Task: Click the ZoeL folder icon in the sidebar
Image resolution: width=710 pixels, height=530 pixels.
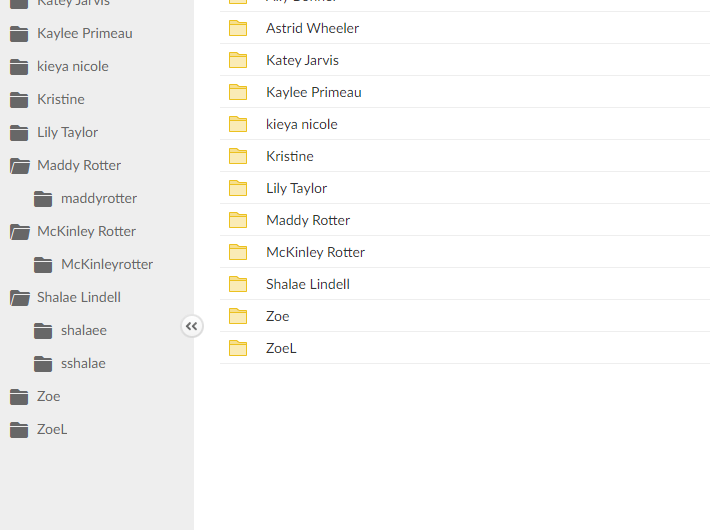Action: point(19,430)
